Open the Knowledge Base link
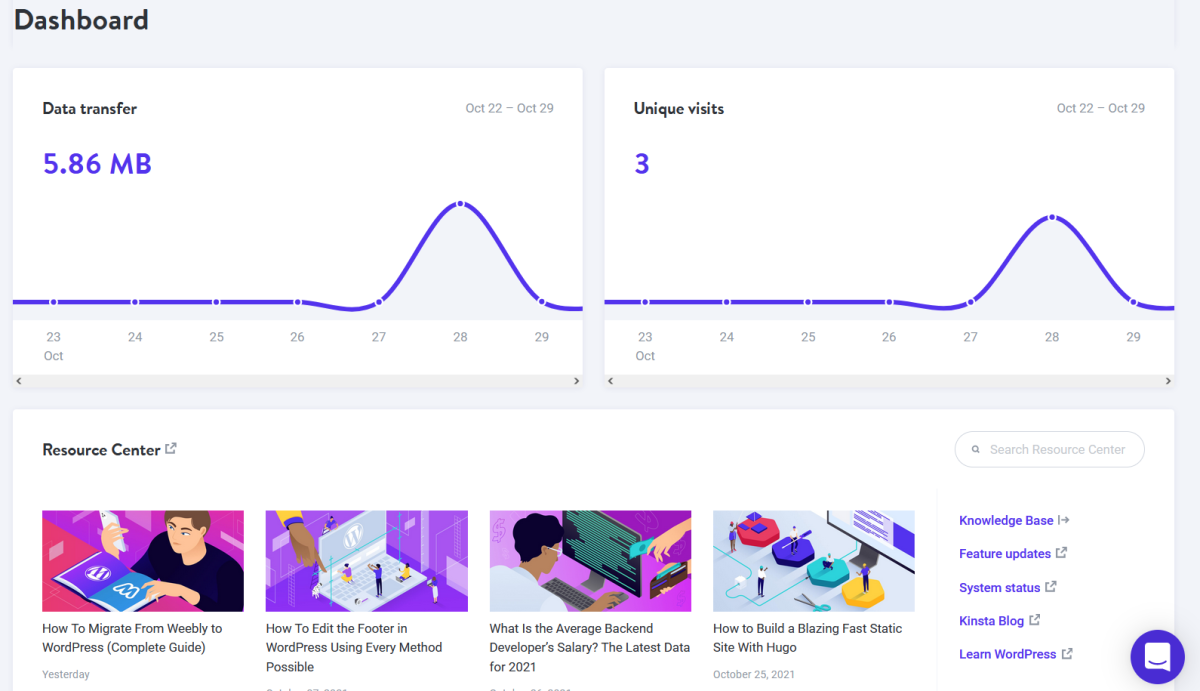The width and height of the screenshot is (1200, 691). point(1006,521)
